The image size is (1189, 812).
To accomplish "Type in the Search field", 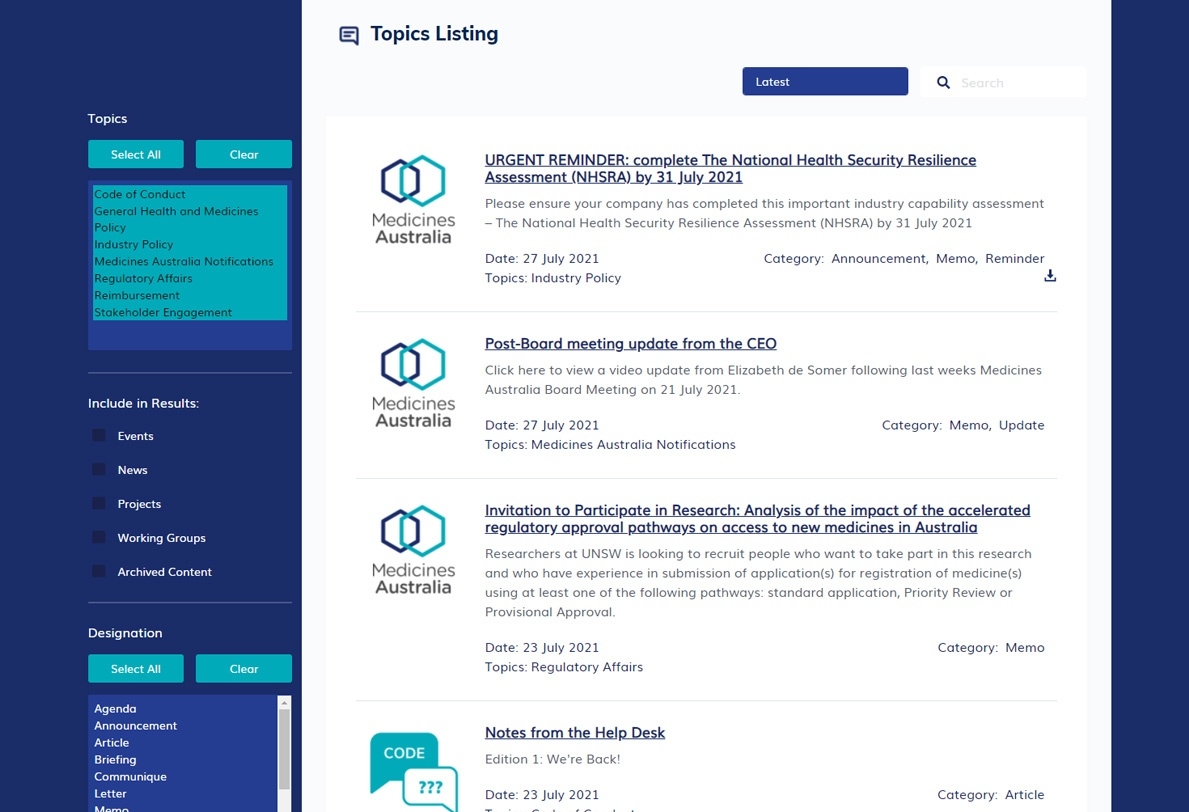I will (x=1003, y=82).
